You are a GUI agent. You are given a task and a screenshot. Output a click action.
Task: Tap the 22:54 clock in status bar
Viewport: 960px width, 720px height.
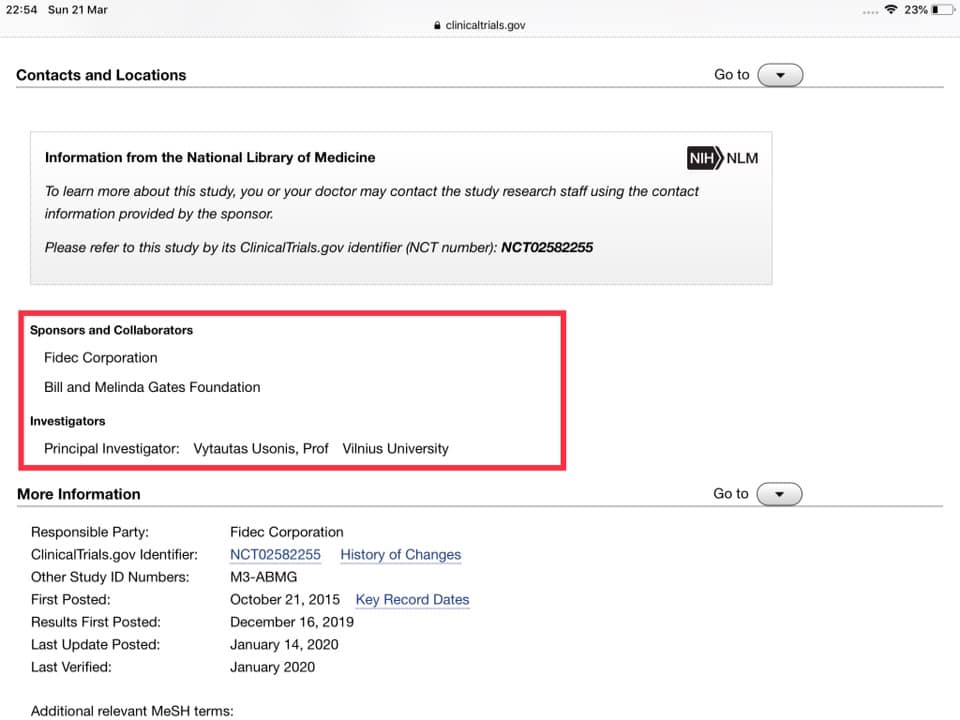[x=21, y=10]
